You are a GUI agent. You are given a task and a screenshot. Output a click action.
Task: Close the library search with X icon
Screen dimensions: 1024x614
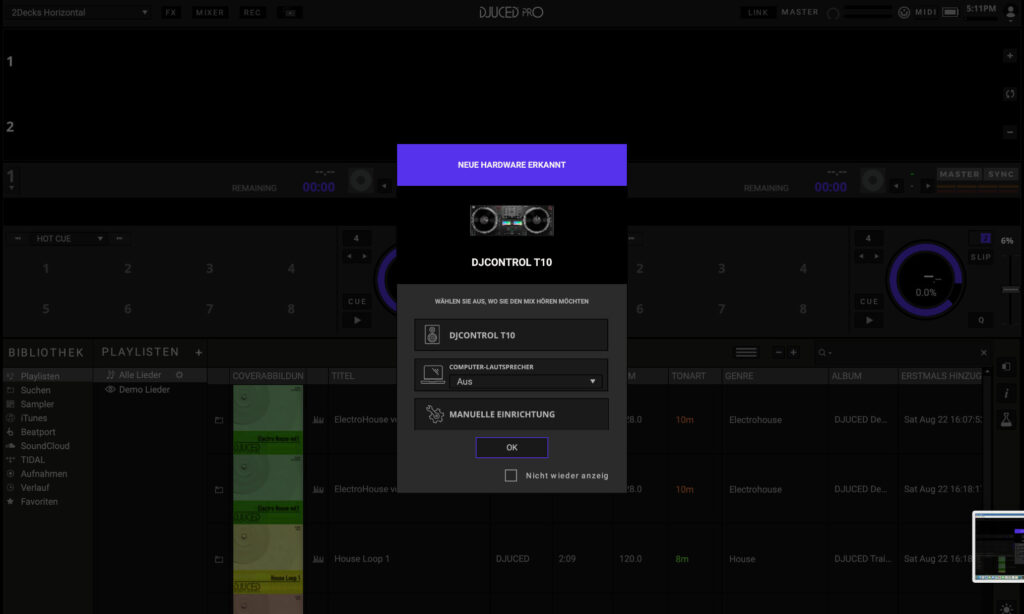point(984,353)
